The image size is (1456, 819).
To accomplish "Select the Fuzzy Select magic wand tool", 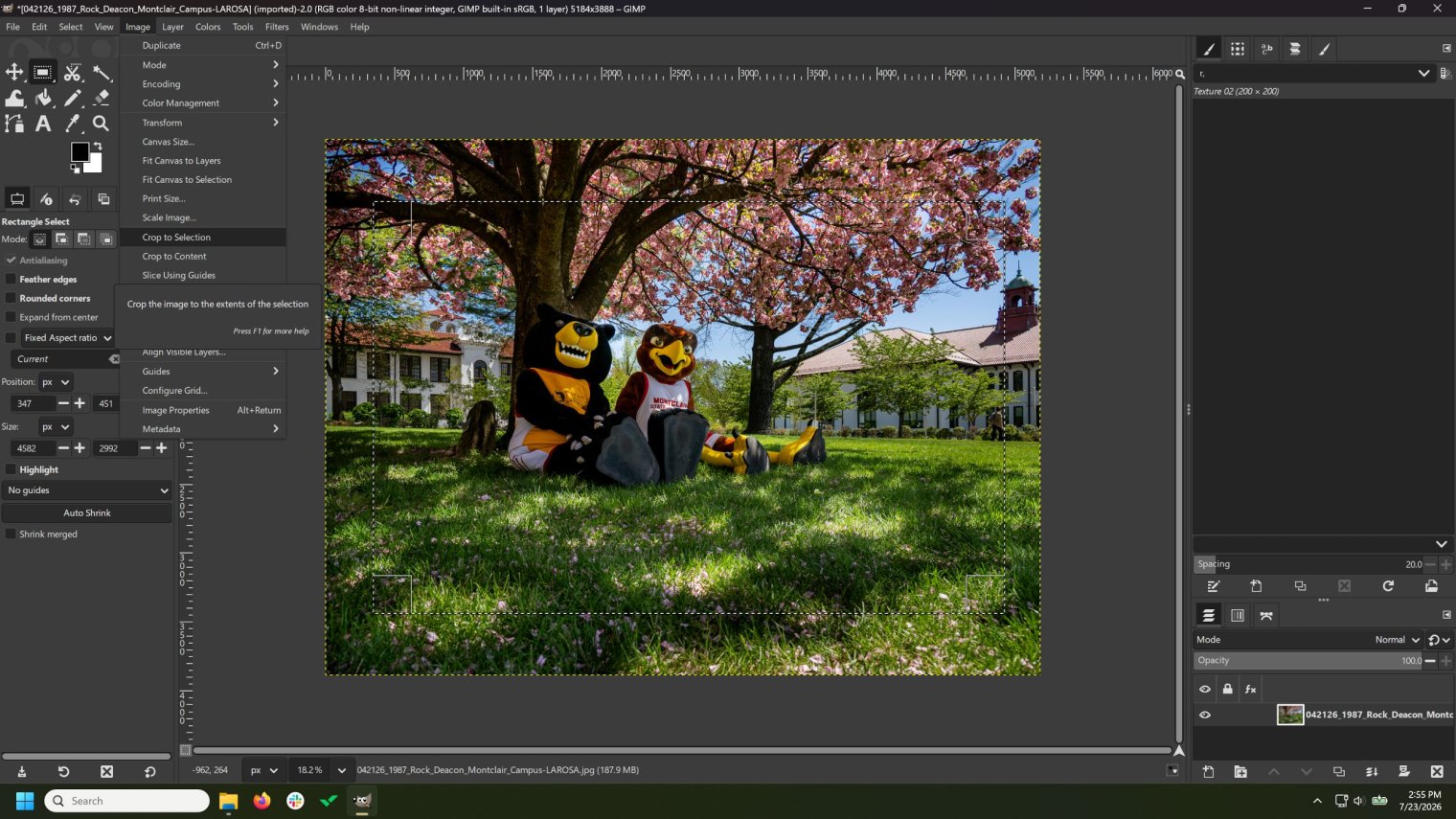I will [102, 72].
